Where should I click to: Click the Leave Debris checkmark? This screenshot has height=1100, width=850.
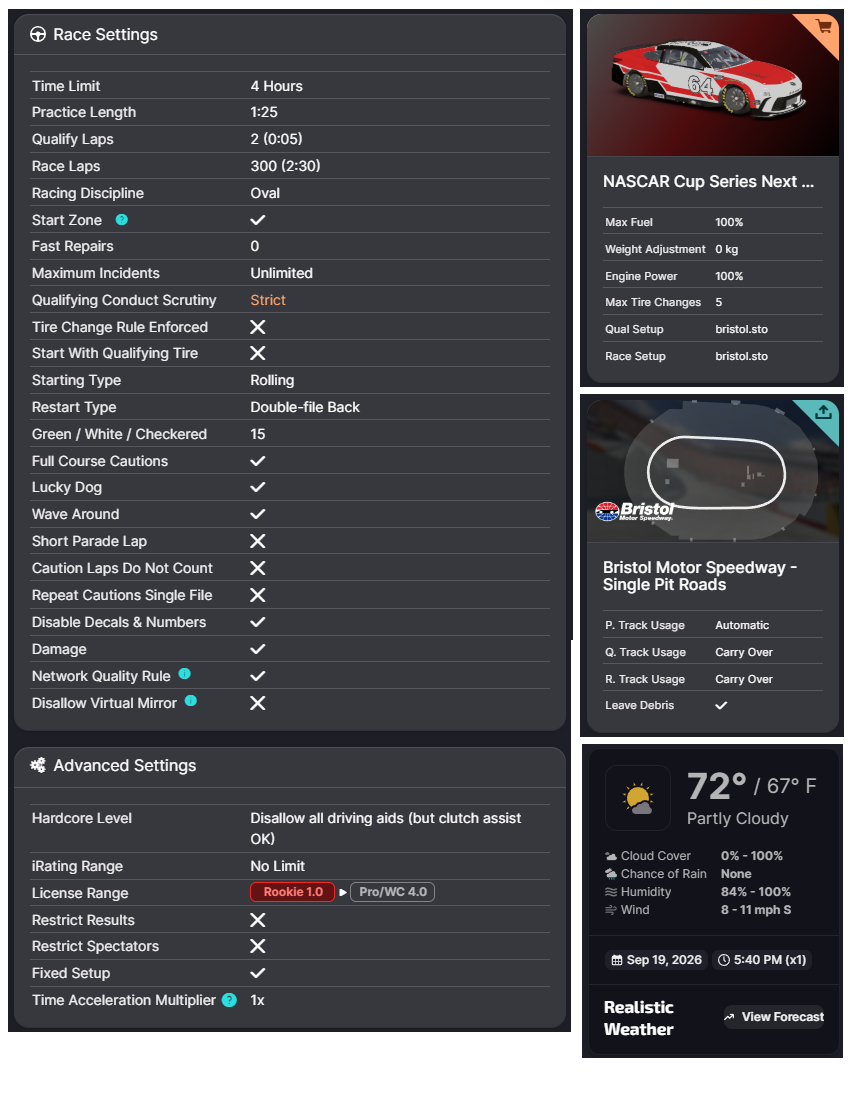tap(721, 705)
